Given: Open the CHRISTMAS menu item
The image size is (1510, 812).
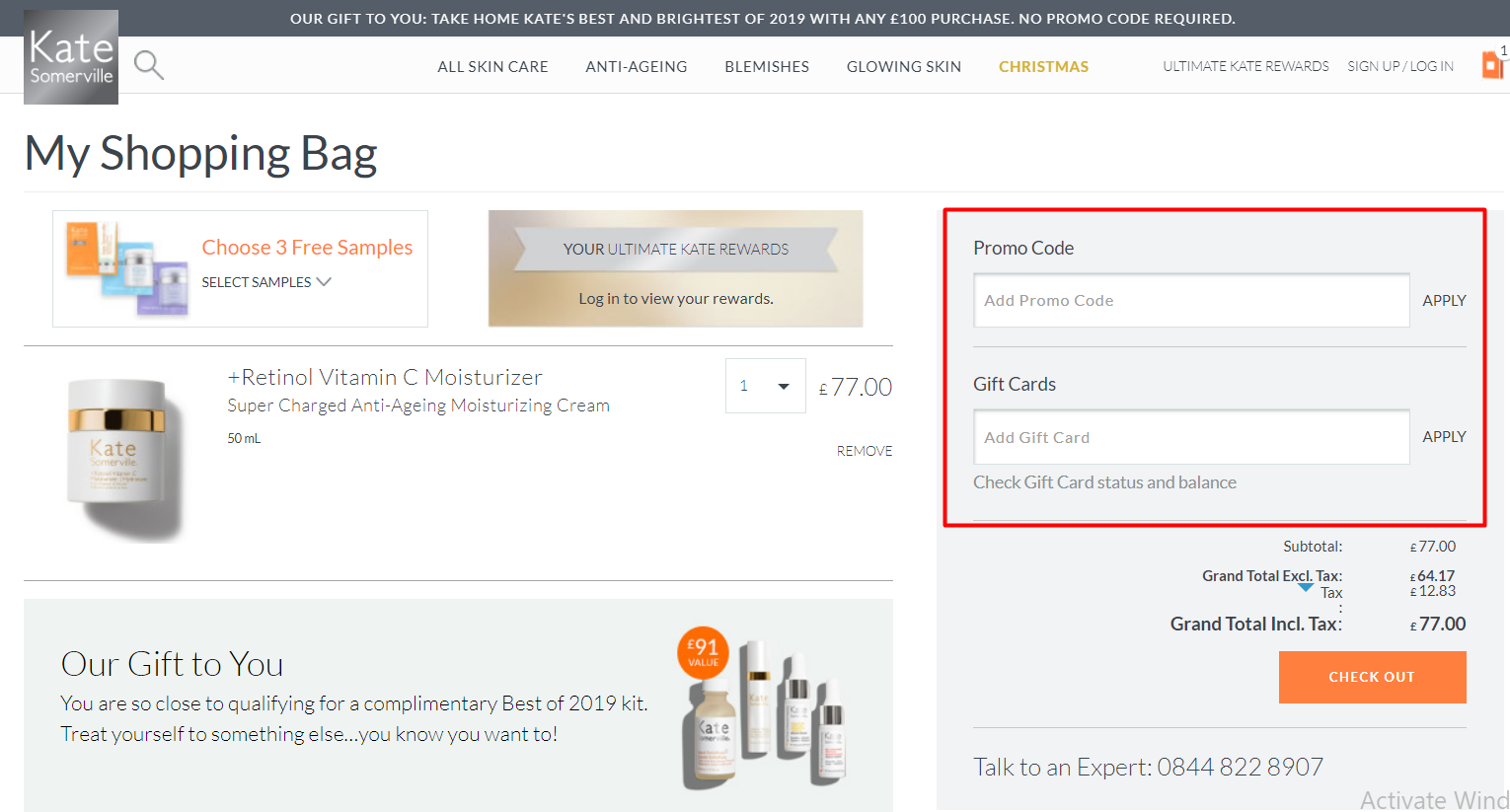Looking at the screenshot, I should coord(1043,66).
